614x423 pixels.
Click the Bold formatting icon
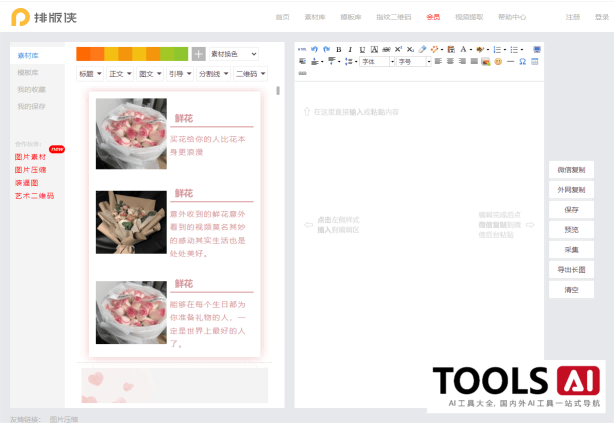(x=338, y=49)
